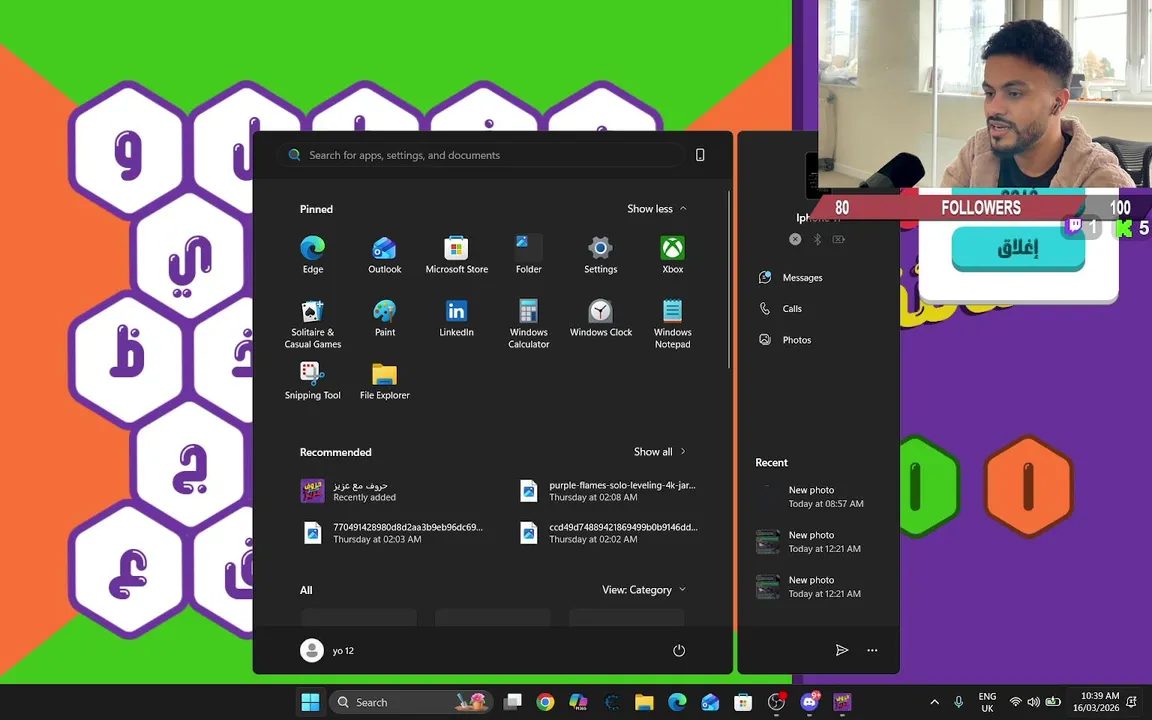Click the phone battery status icon

(838, 240)
